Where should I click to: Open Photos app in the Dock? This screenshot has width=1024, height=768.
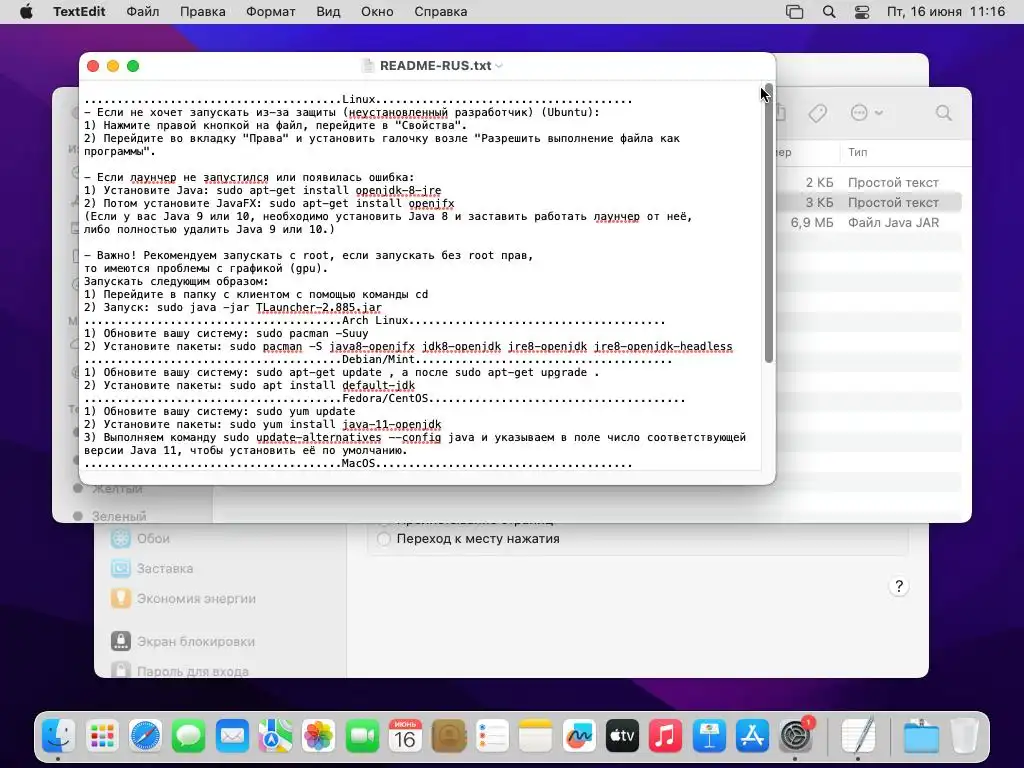pos(319,737)
